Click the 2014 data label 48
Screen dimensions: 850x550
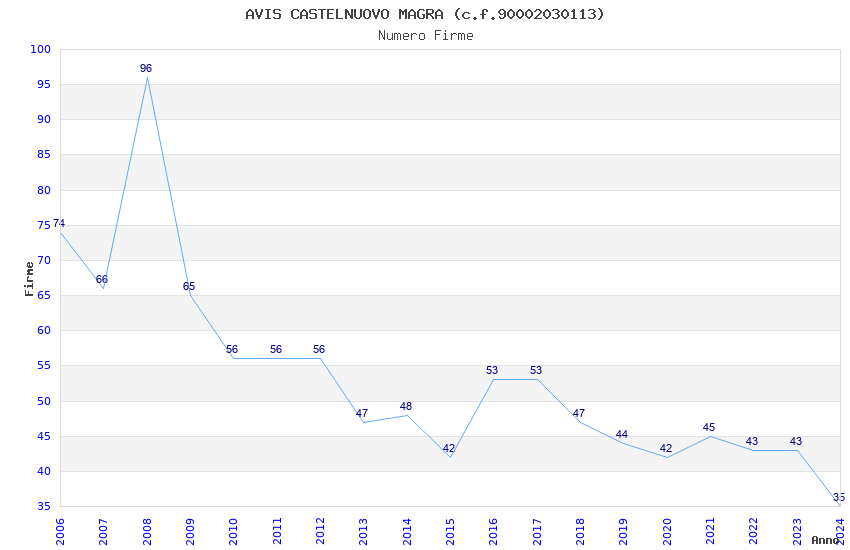405,406
